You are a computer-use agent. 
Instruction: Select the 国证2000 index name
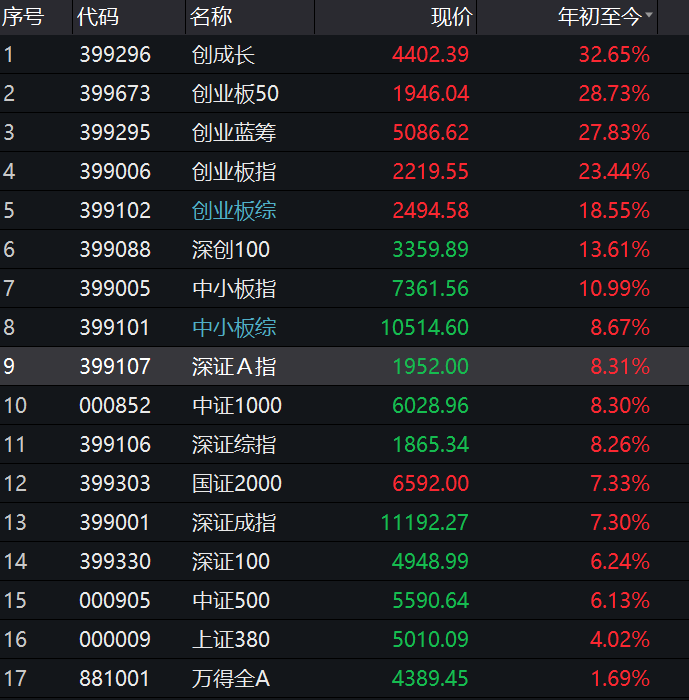click(237, 483)
